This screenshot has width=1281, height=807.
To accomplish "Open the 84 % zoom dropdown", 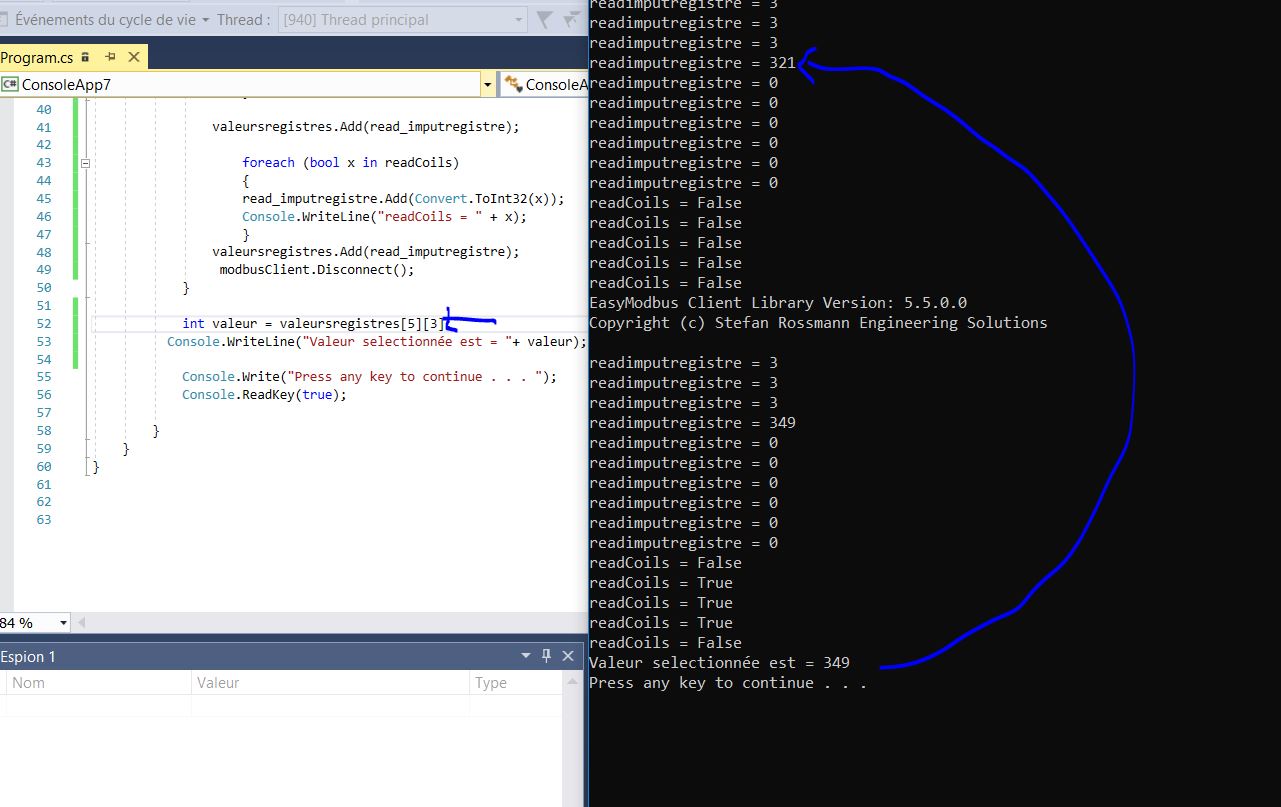I will click(x=64, y=623).
